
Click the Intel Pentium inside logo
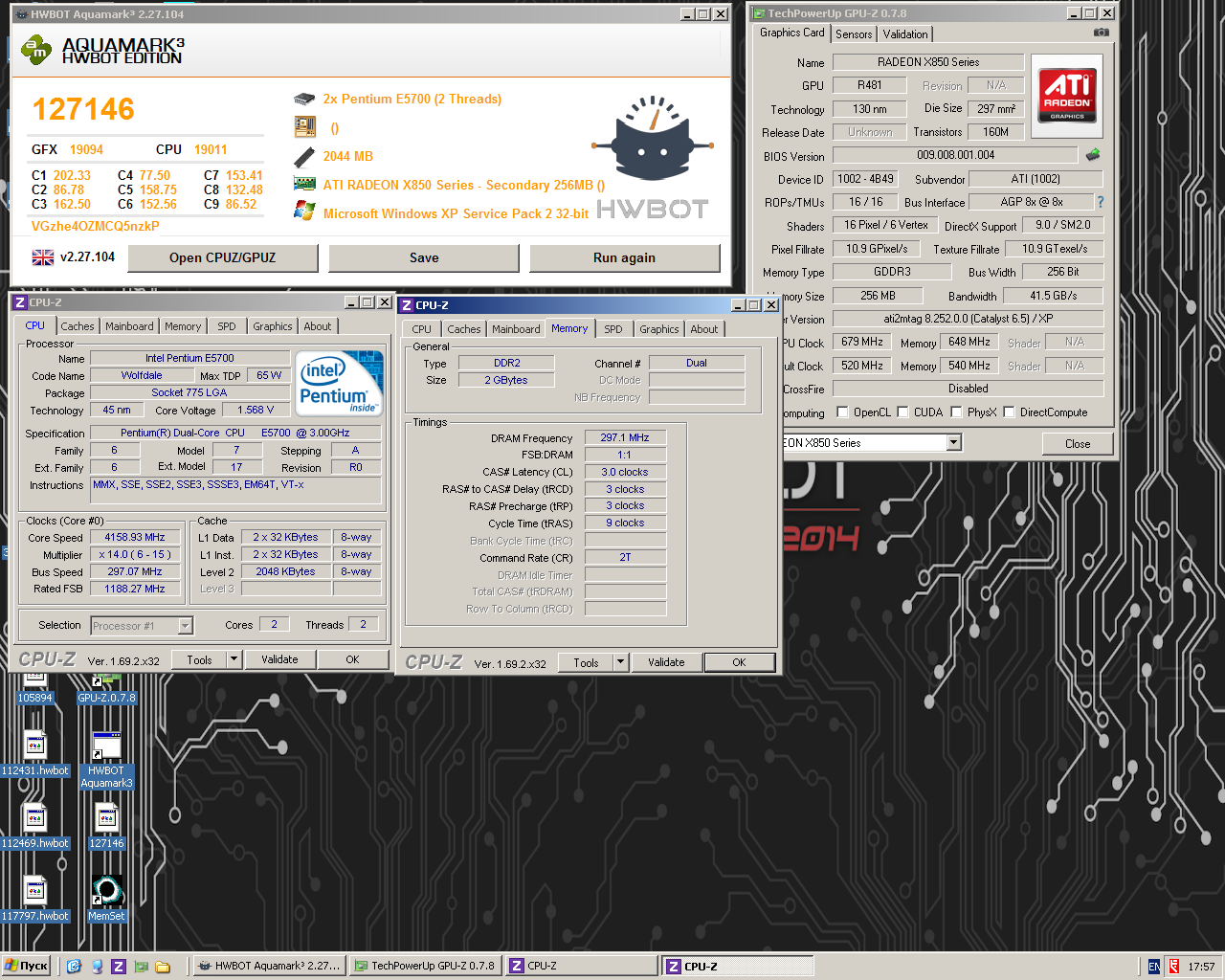[341, 384]
